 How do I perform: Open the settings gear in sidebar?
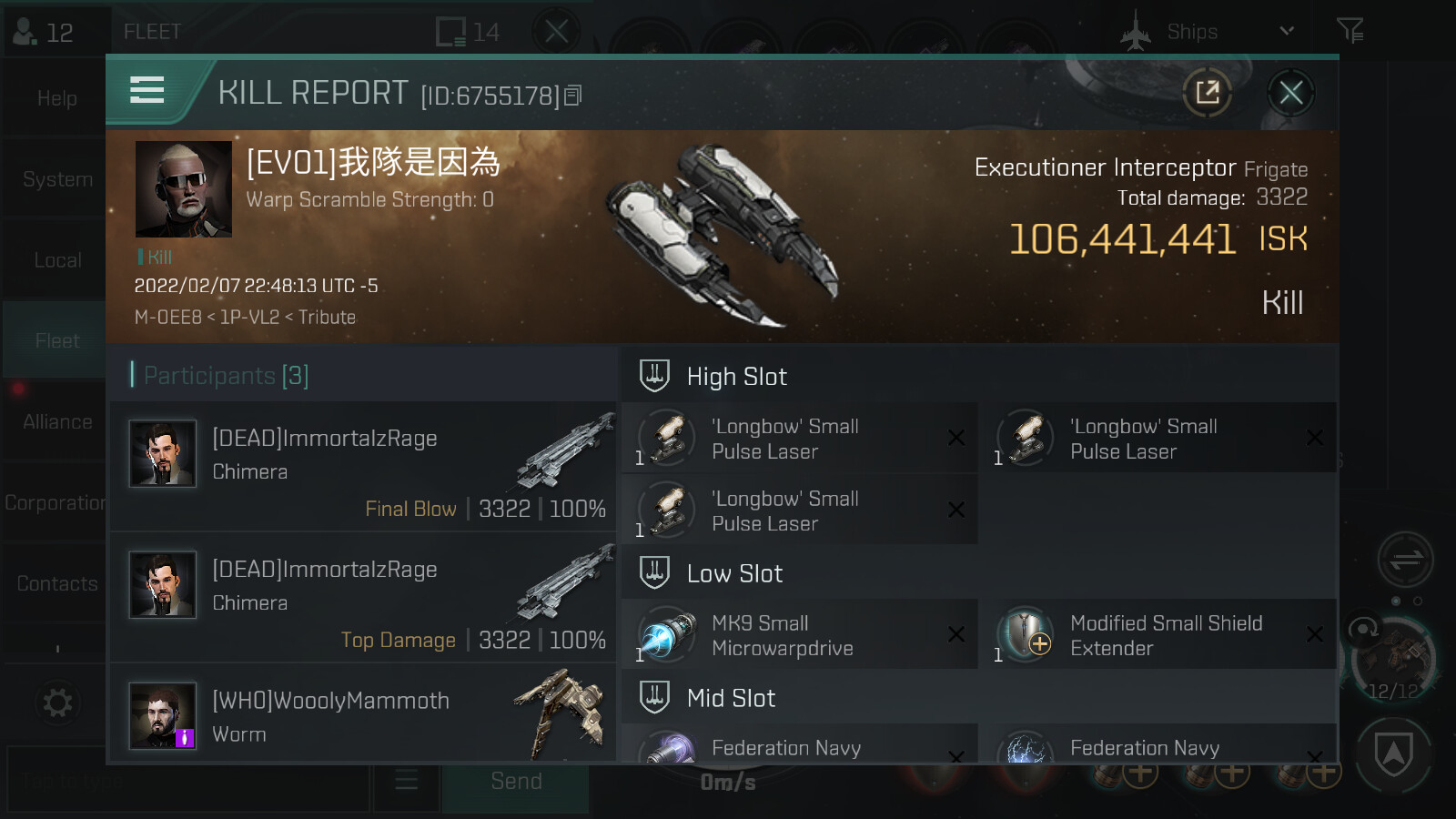pyautogui.click(x=57, y=703)
